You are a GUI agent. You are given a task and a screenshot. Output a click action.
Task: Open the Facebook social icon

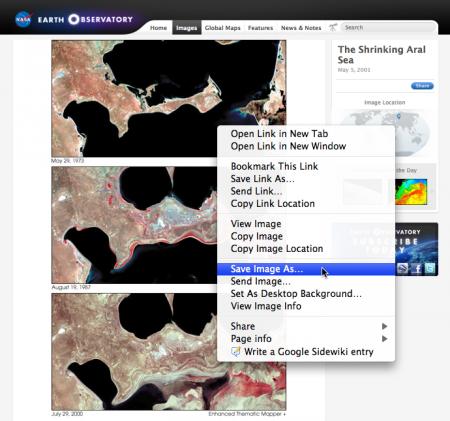click(417, 268)
